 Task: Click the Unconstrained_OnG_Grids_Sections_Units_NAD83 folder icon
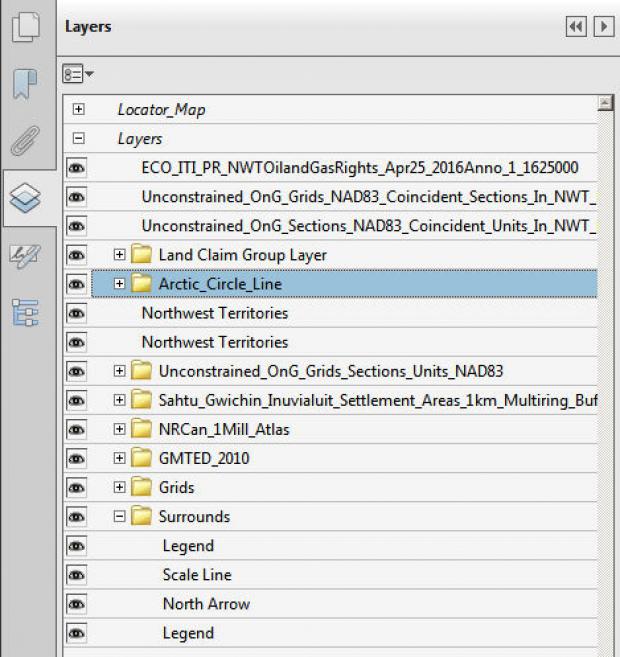click(x=141, y=371)
